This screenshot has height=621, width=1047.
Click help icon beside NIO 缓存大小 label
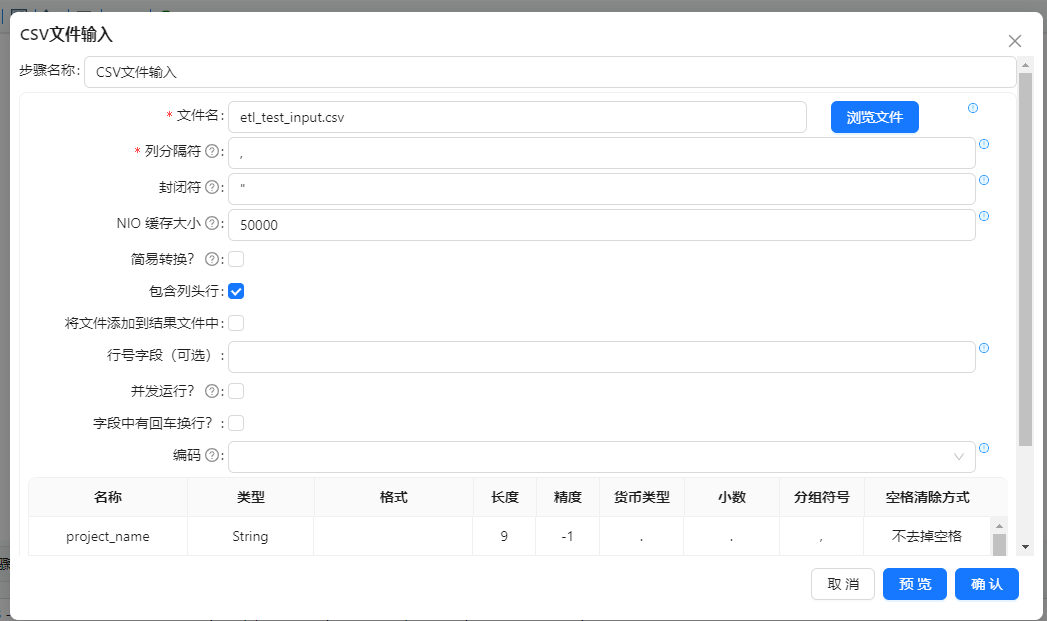tap(211, 224)
